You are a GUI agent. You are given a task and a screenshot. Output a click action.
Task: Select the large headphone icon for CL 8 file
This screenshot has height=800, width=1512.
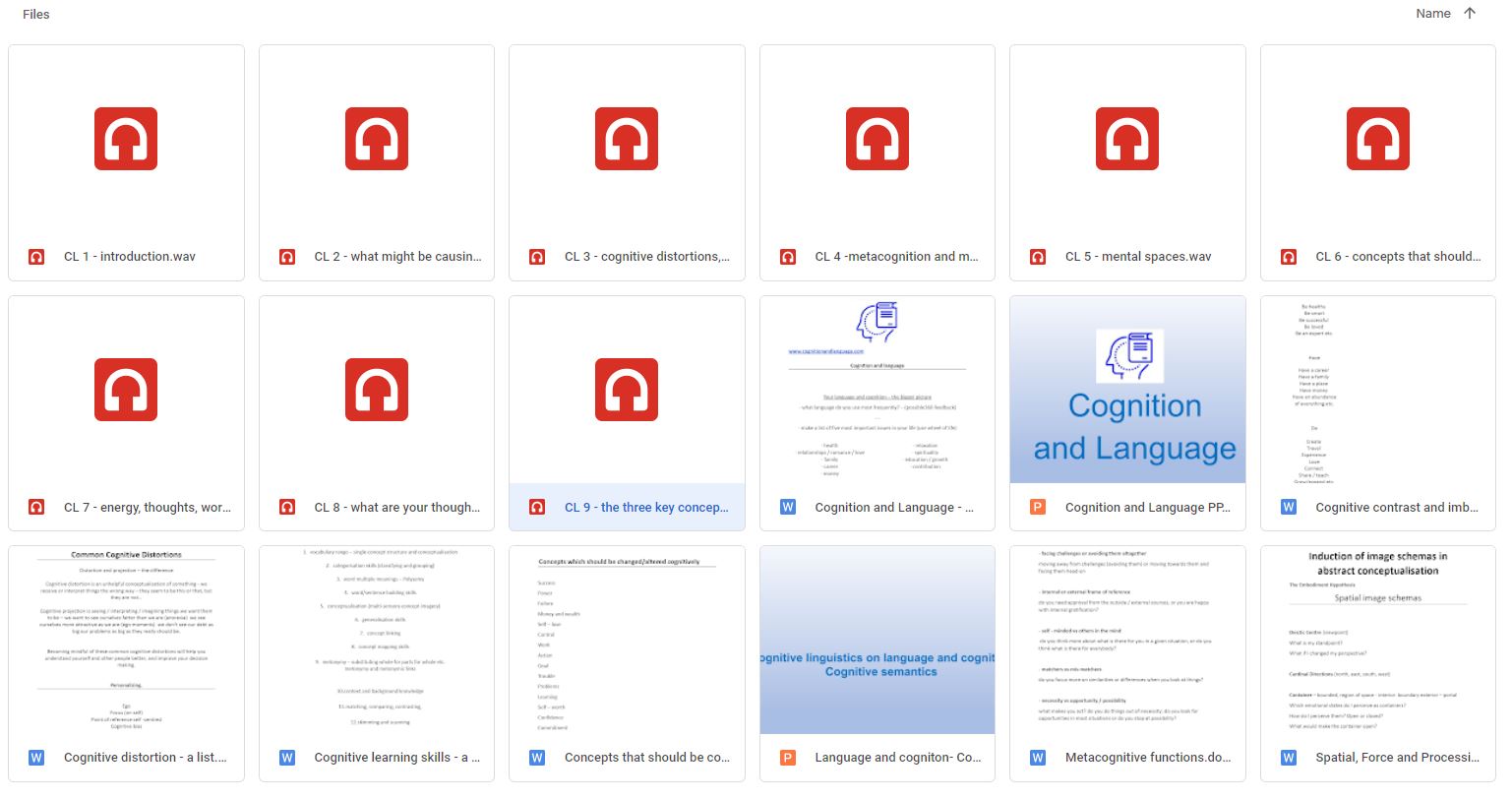pyautogui.click(x=377, y=390)
